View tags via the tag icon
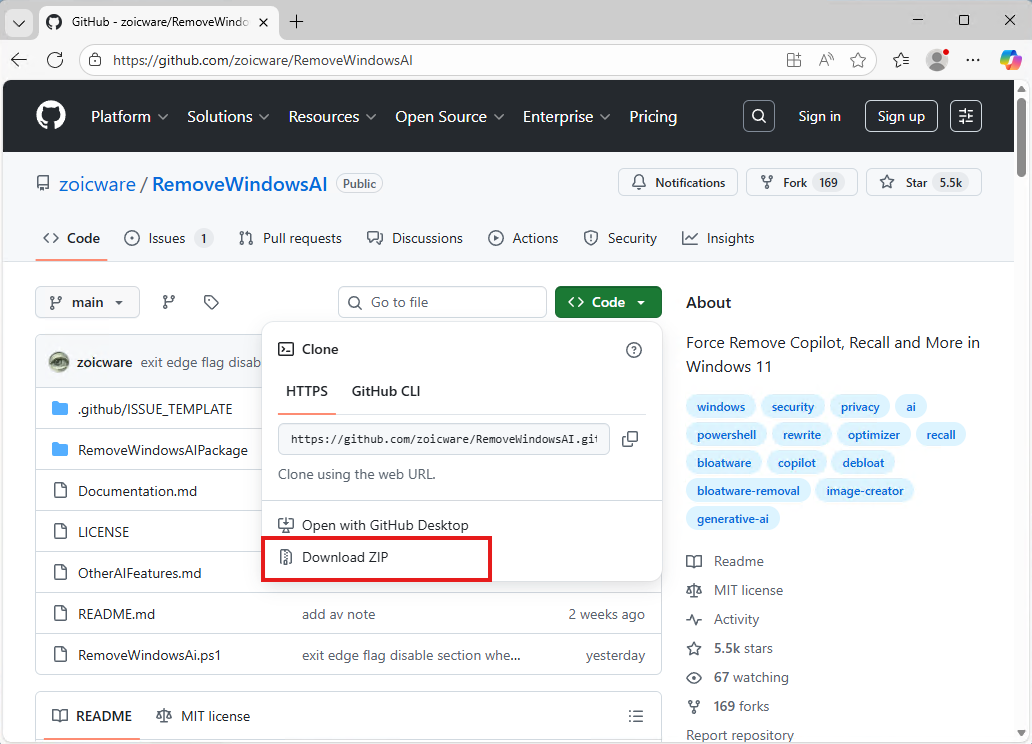This screenshot has height=744, width=1032. 211,302
